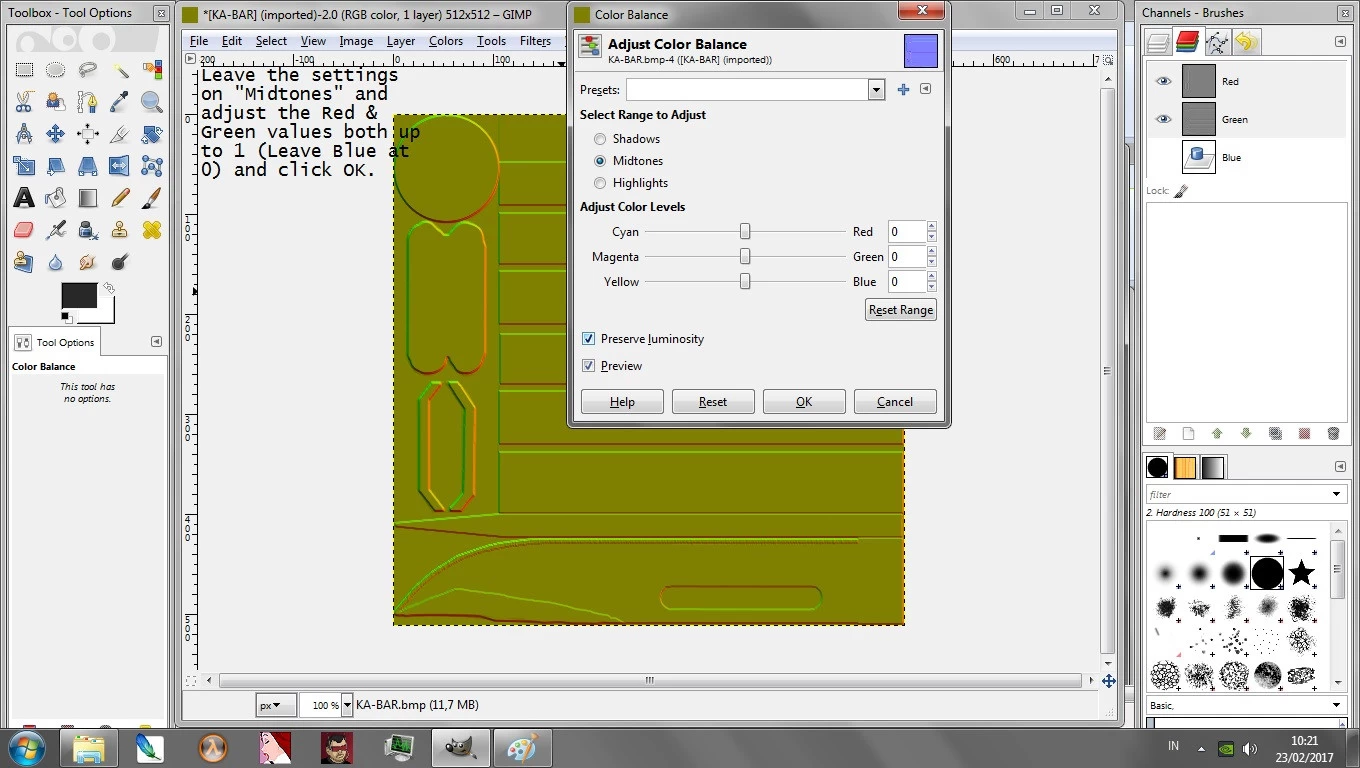Select the Heal bandage tool
1360x768 pixels.
pyautogui.click(x=152, y=230)
